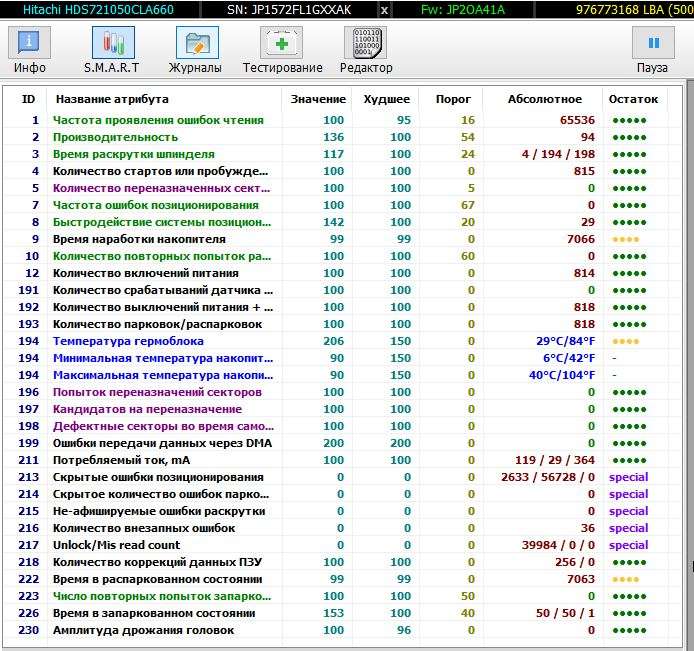Click temperature value 29°C/84°F
Image resolution: width=694 pixels, height=651 pixels.
[x=566, y=341]
